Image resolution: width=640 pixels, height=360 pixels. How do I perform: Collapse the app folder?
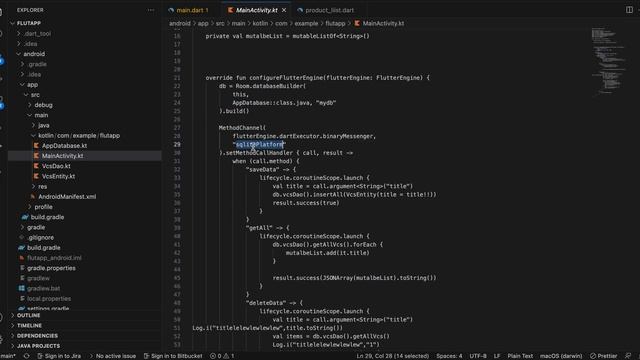coord(32,84)
